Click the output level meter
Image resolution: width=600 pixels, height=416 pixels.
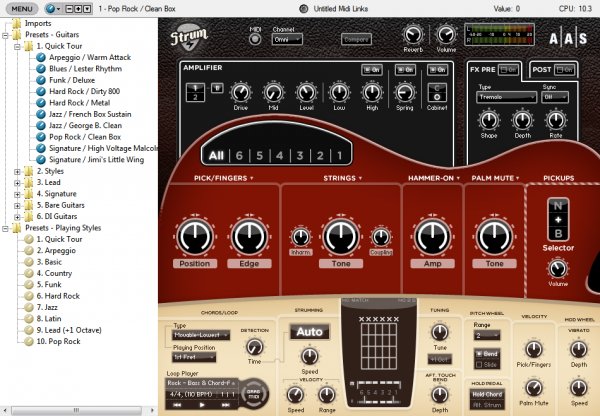point(499,35)
